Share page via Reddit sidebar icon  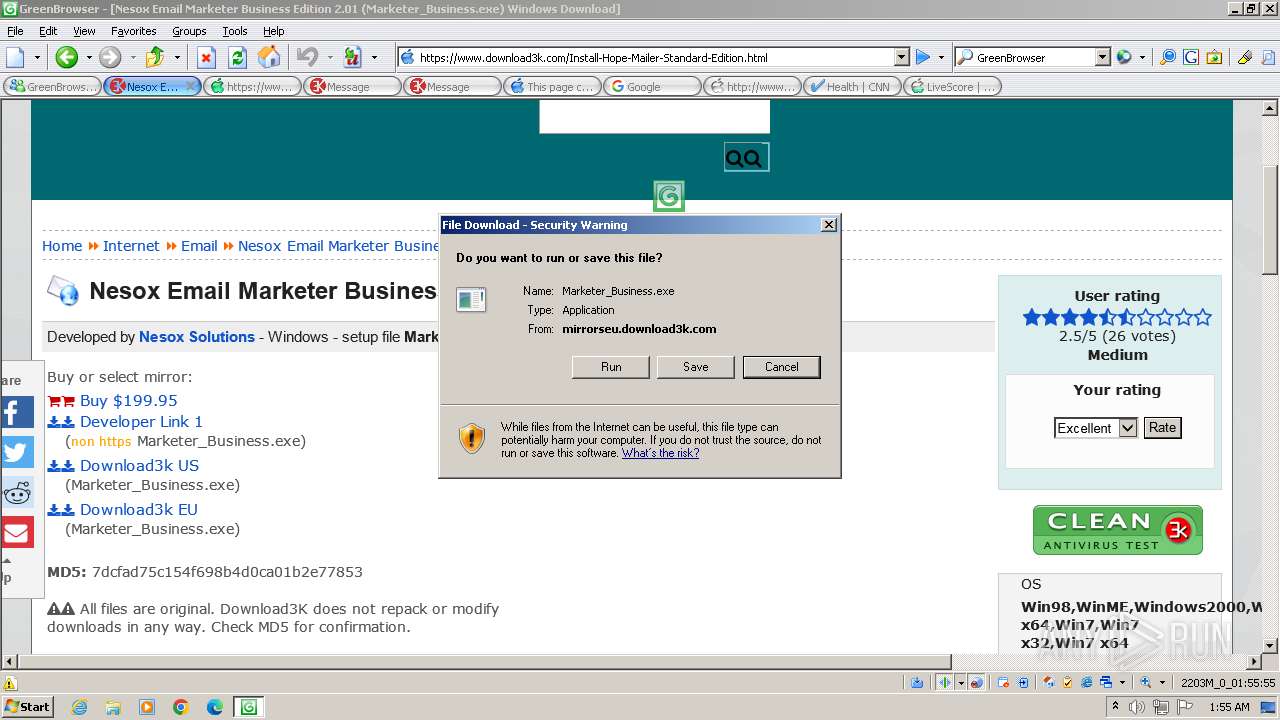point(17,492)
